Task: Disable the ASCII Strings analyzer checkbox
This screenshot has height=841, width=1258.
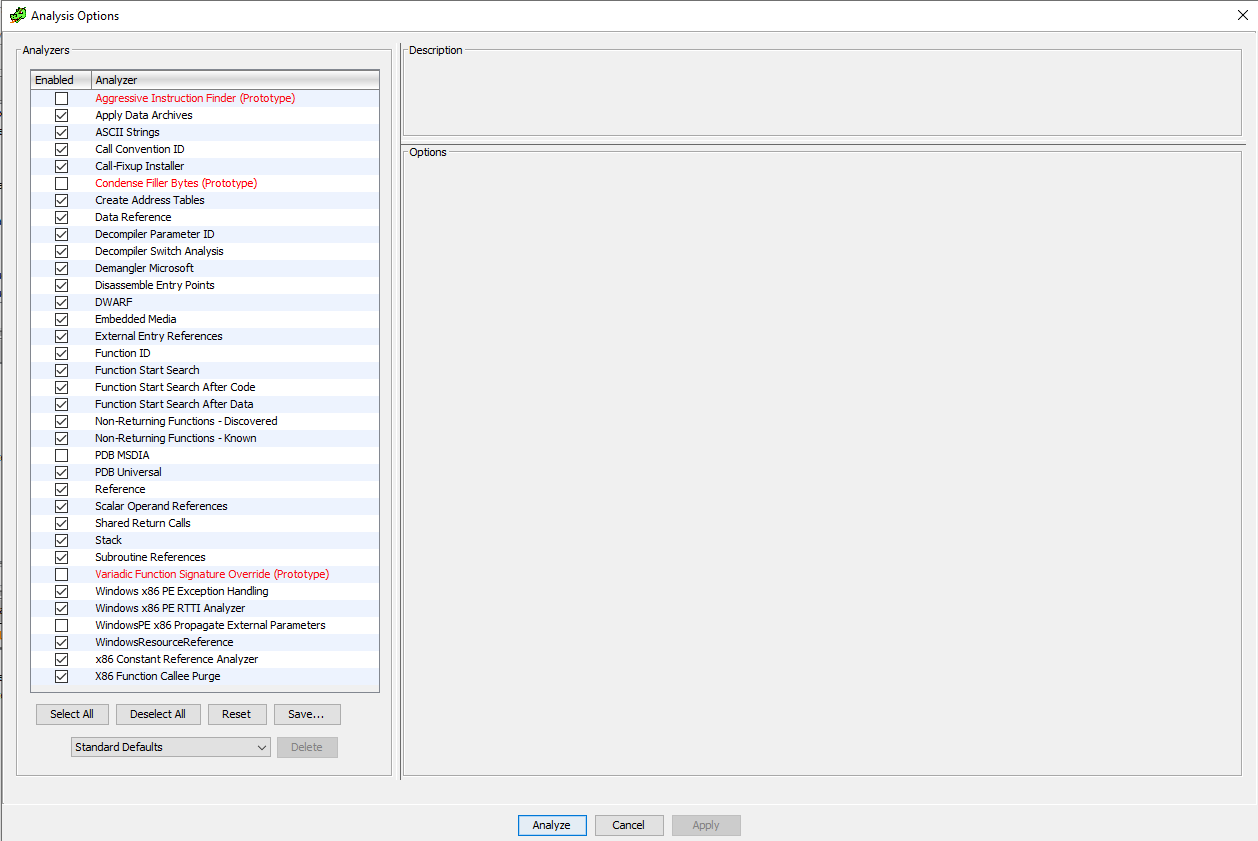Action: tap(62, 132)
